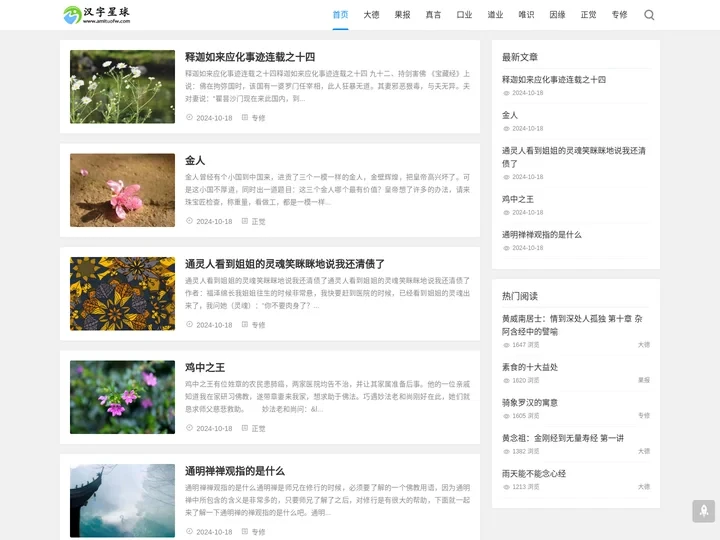Go to the 果报 navigation item

(x=402, y=15)
